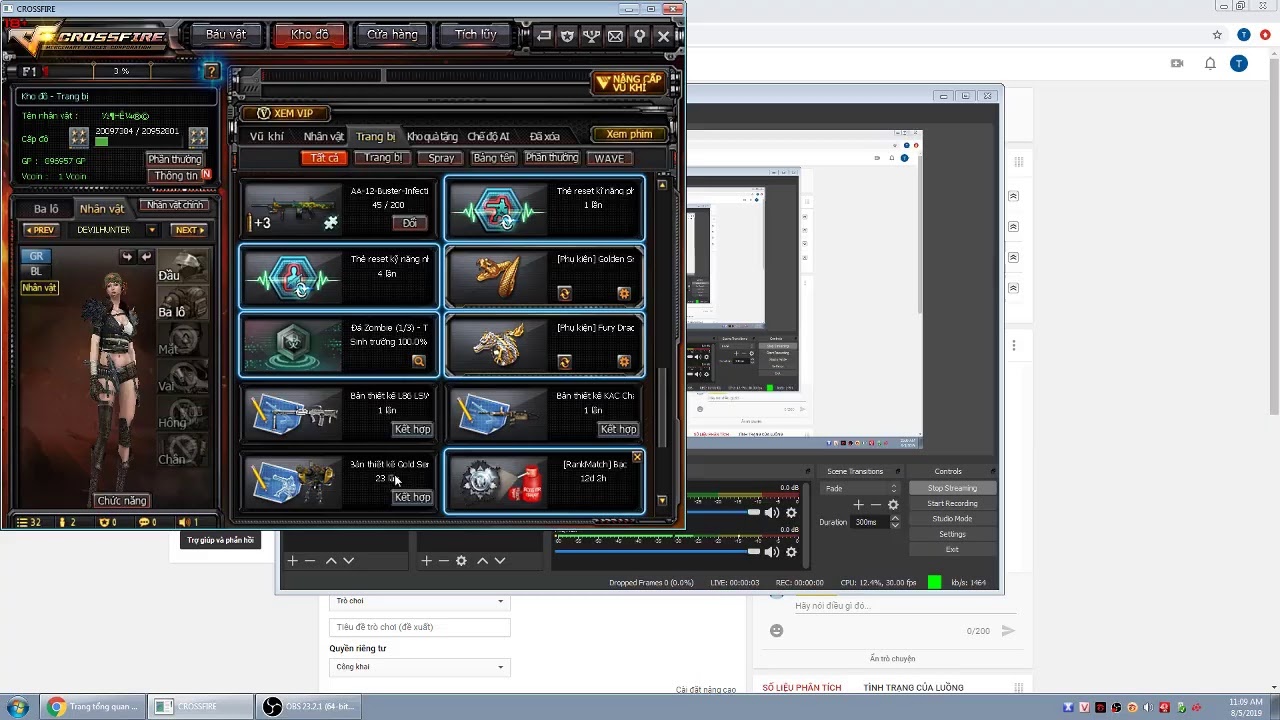Click the light bulb icon in top bar
Image resolution: width=1280 pixels, height=720 pixels.
coord(639,35)
